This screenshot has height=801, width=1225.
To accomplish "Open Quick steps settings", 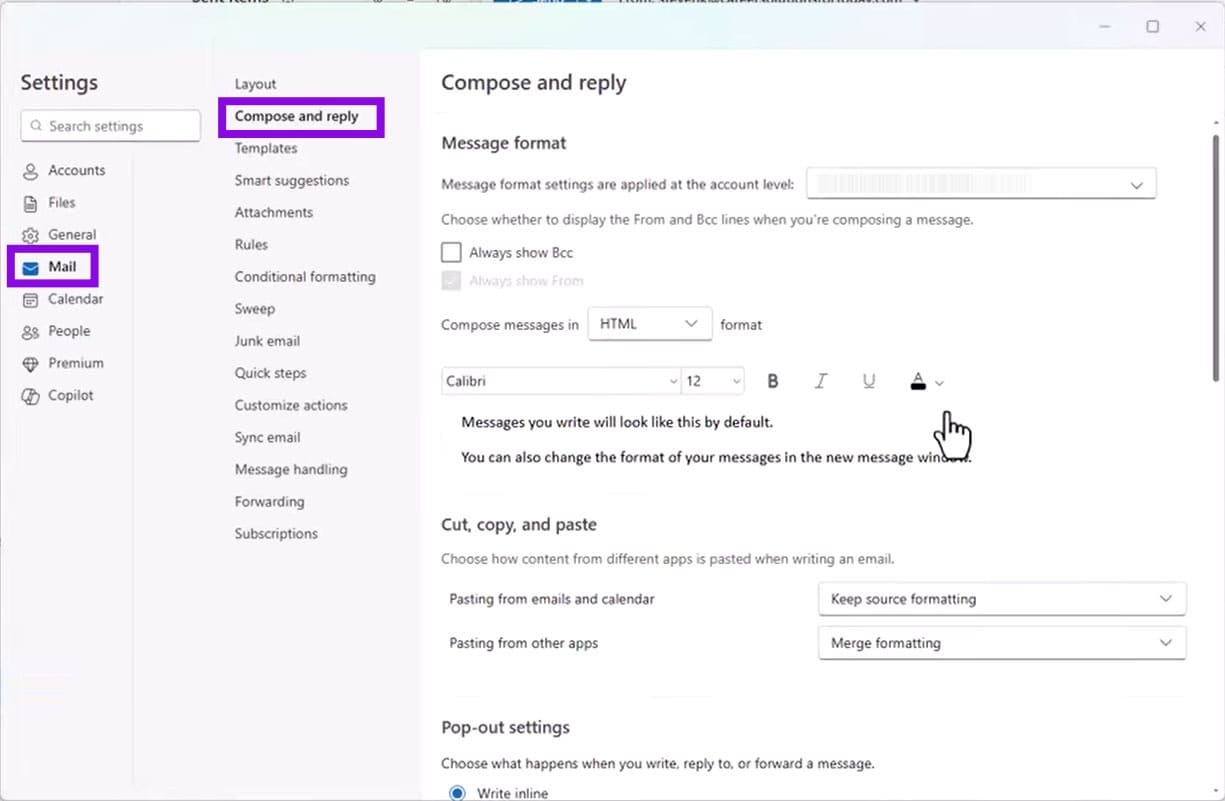I will click(x=270, y=373).
